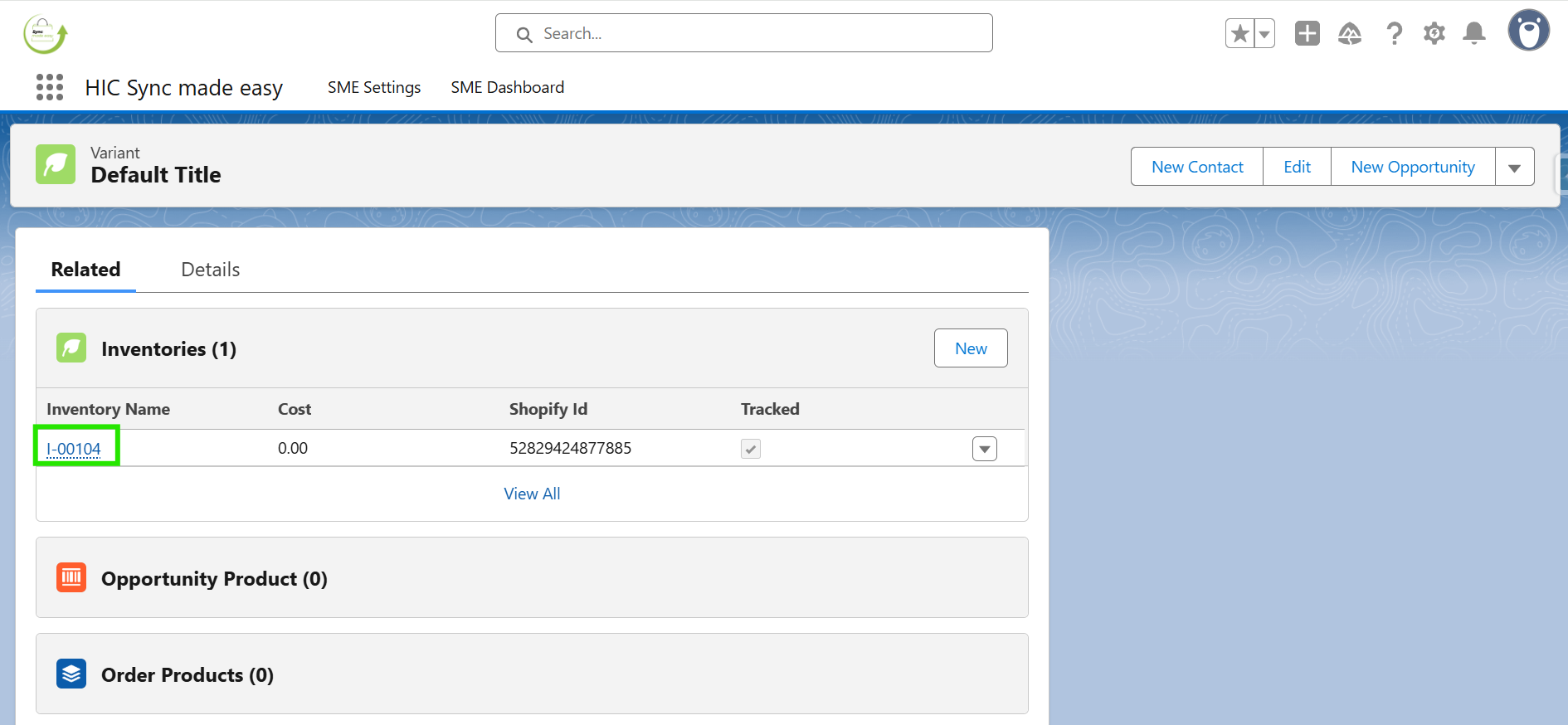Screen dimensions: 1568x725
Task: Click the Tracked column header
Action: pyautogui.click(x=770, y=409)
